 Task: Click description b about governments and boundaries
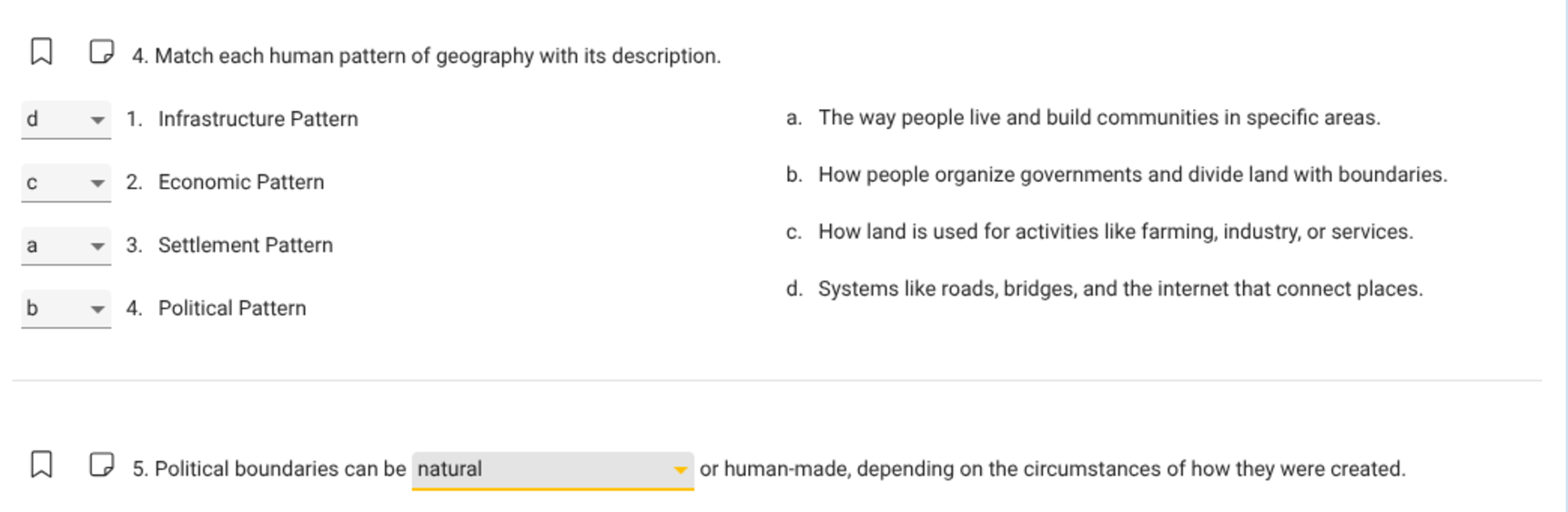pyautogui.click(x=1132, y=175)
